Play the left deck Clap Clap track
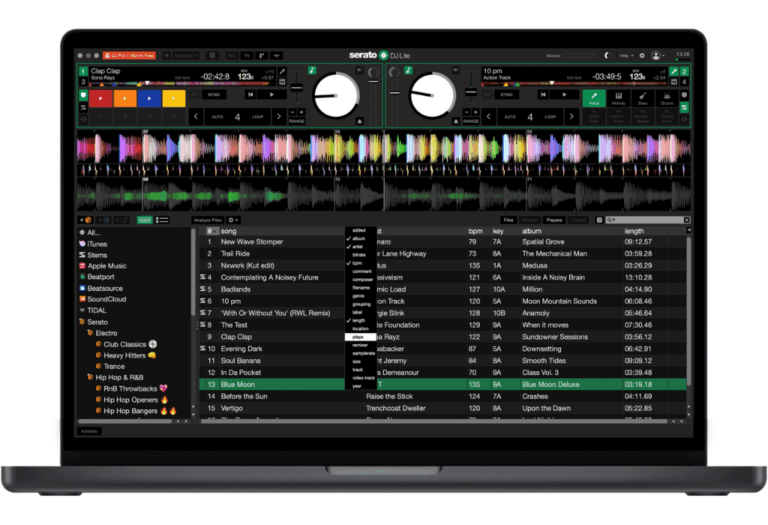Image resolution: width=768 pixels, height=525 pixels. pyautogui.click(x=272, y=95)
